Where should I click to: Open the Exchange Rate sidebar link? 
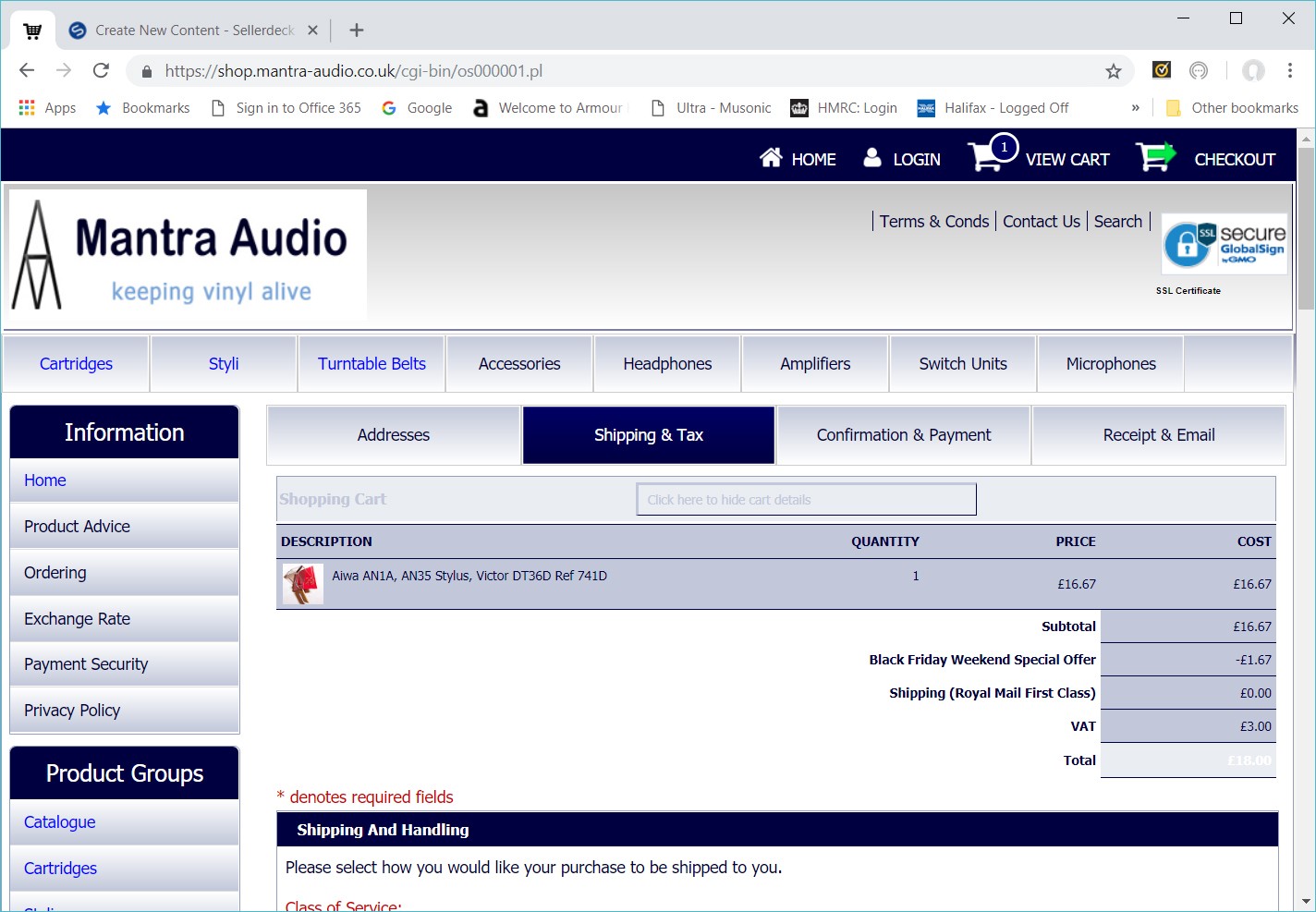(x=78, y=619)
